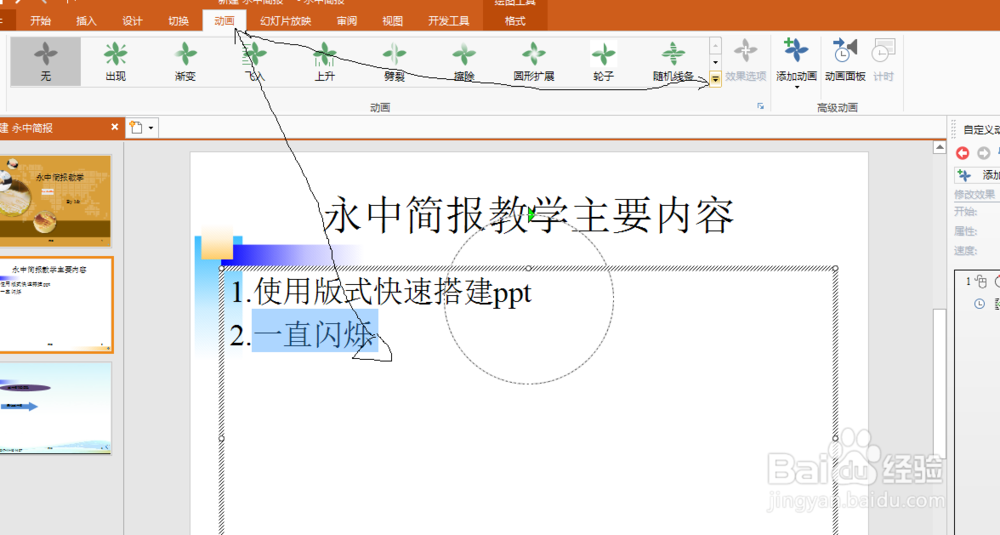This screenshot has width=1000, height=535.
Task: Click the new document icon beside the document tab
Action: pos(136,128)
